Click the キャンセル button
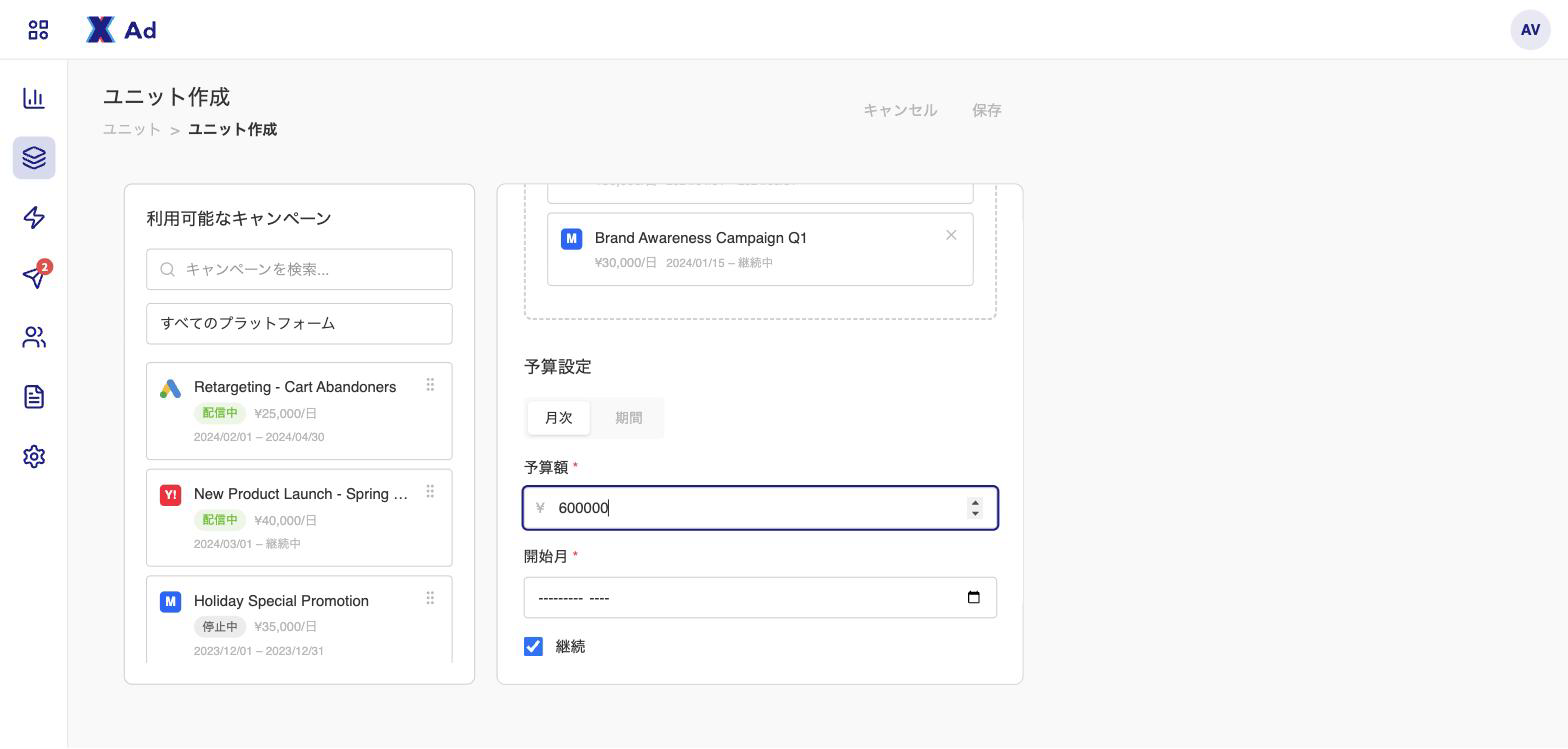The height and width of the screenshot is (749, 1568). coord(900,110)
